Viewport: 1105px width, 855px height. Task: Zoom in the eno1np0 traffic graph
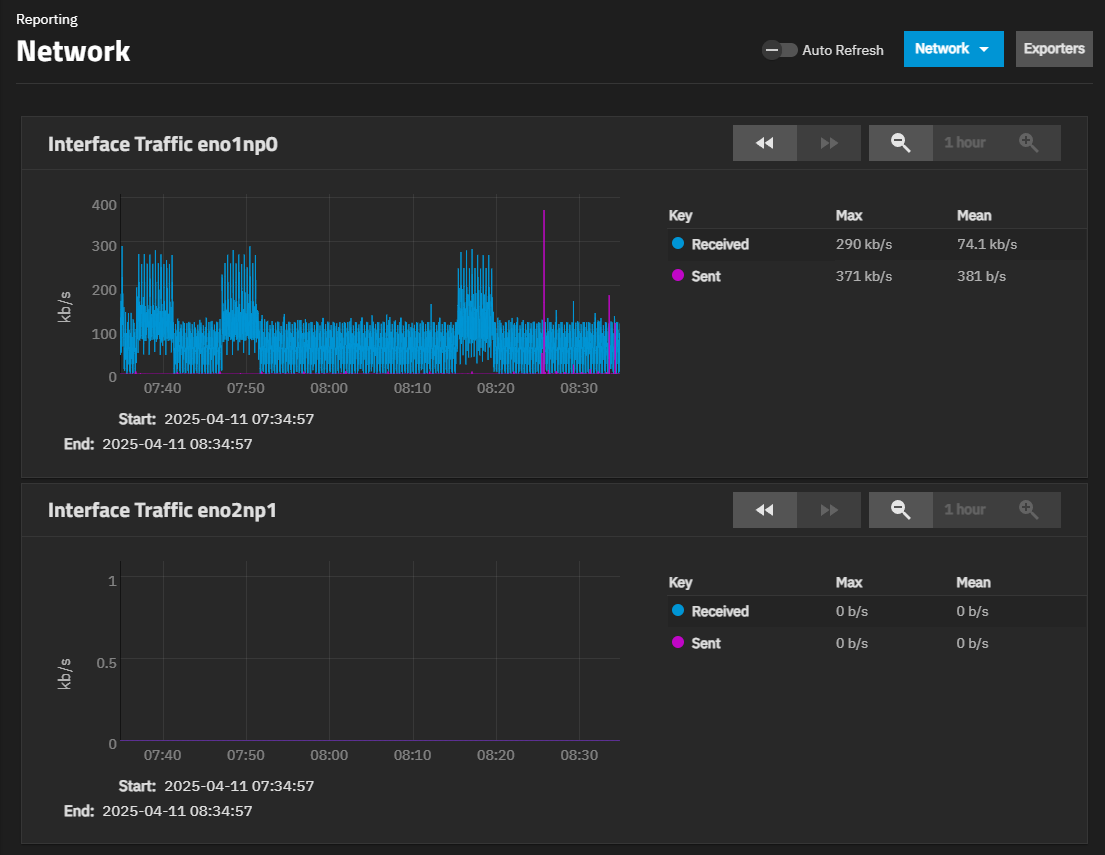click(x=1028, y=143)
